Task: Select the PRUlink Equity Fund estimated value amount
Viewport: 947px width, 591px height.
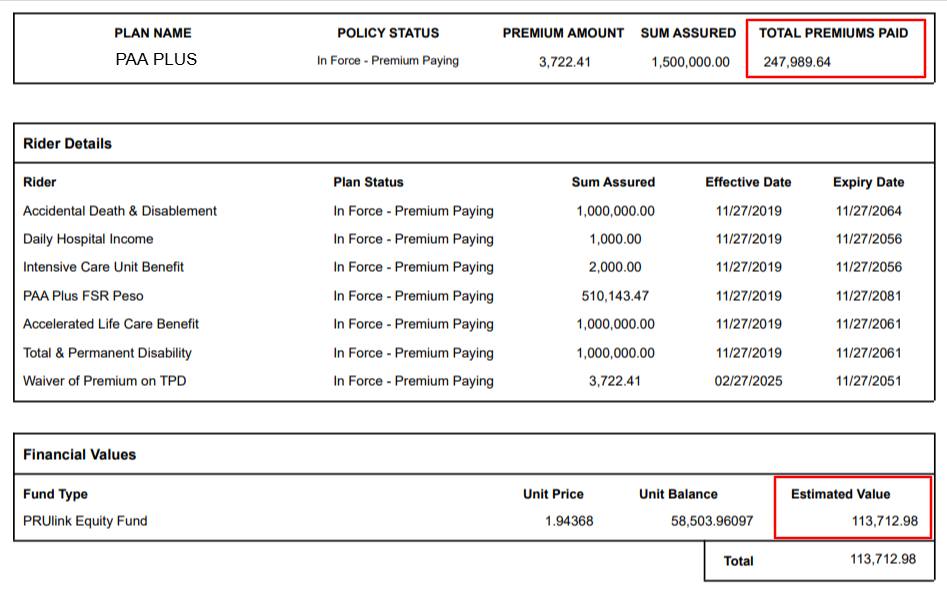Action: click(x=885, y=521)
